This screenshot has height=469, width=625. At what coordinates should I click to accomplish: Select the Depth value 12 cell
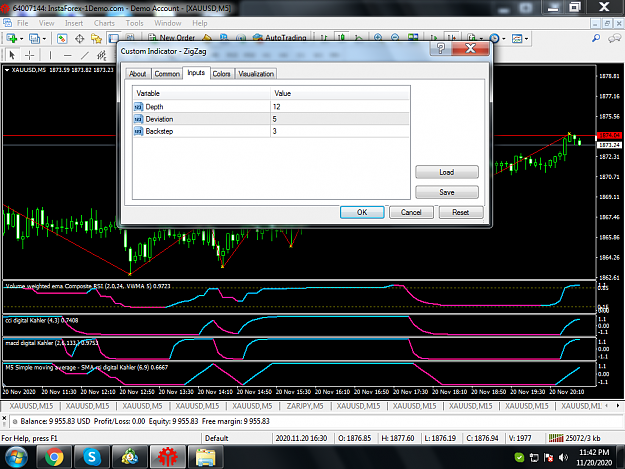[x=340, y=107]
